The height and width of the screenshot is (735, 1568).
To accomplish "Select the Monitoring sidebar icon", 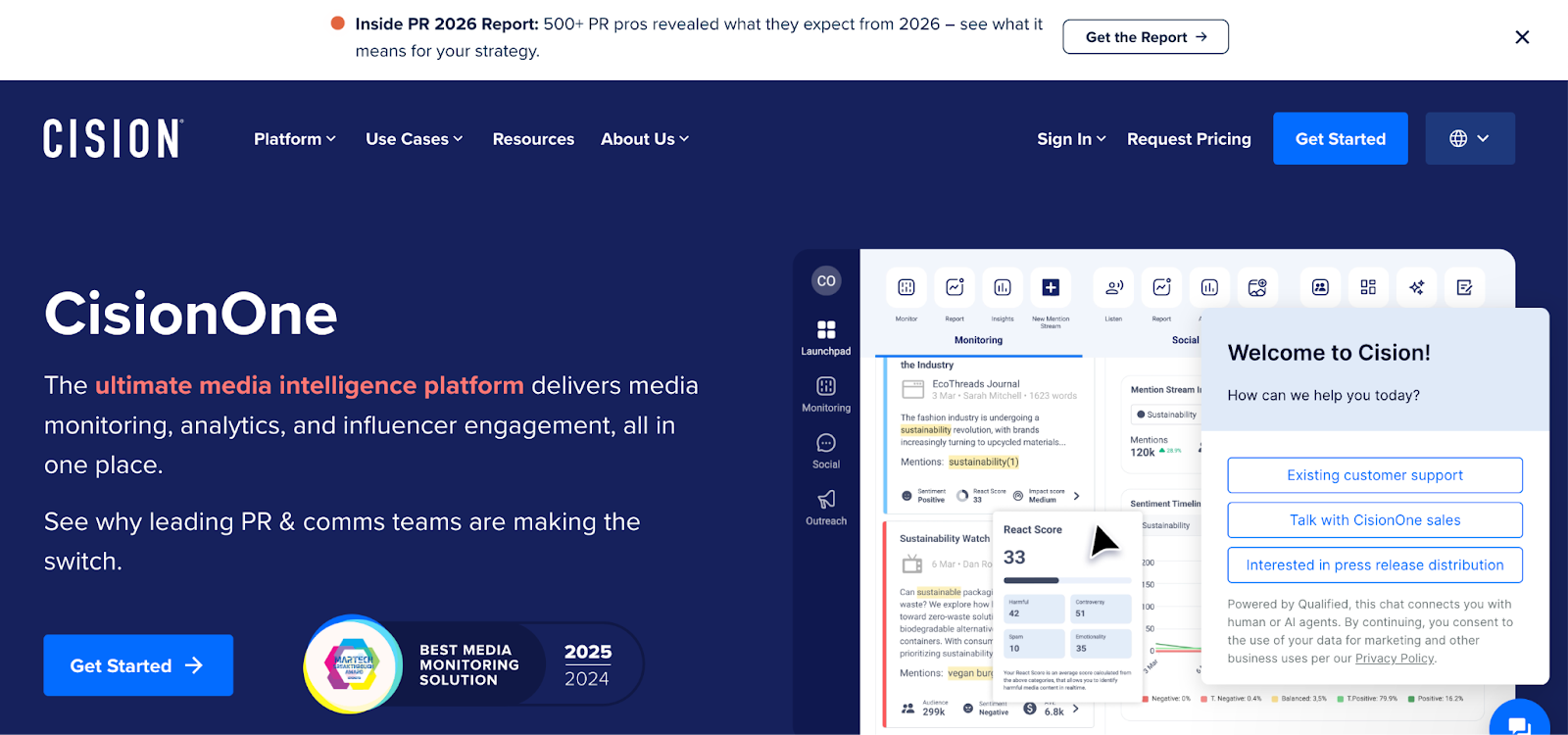I will click(826, 386).
